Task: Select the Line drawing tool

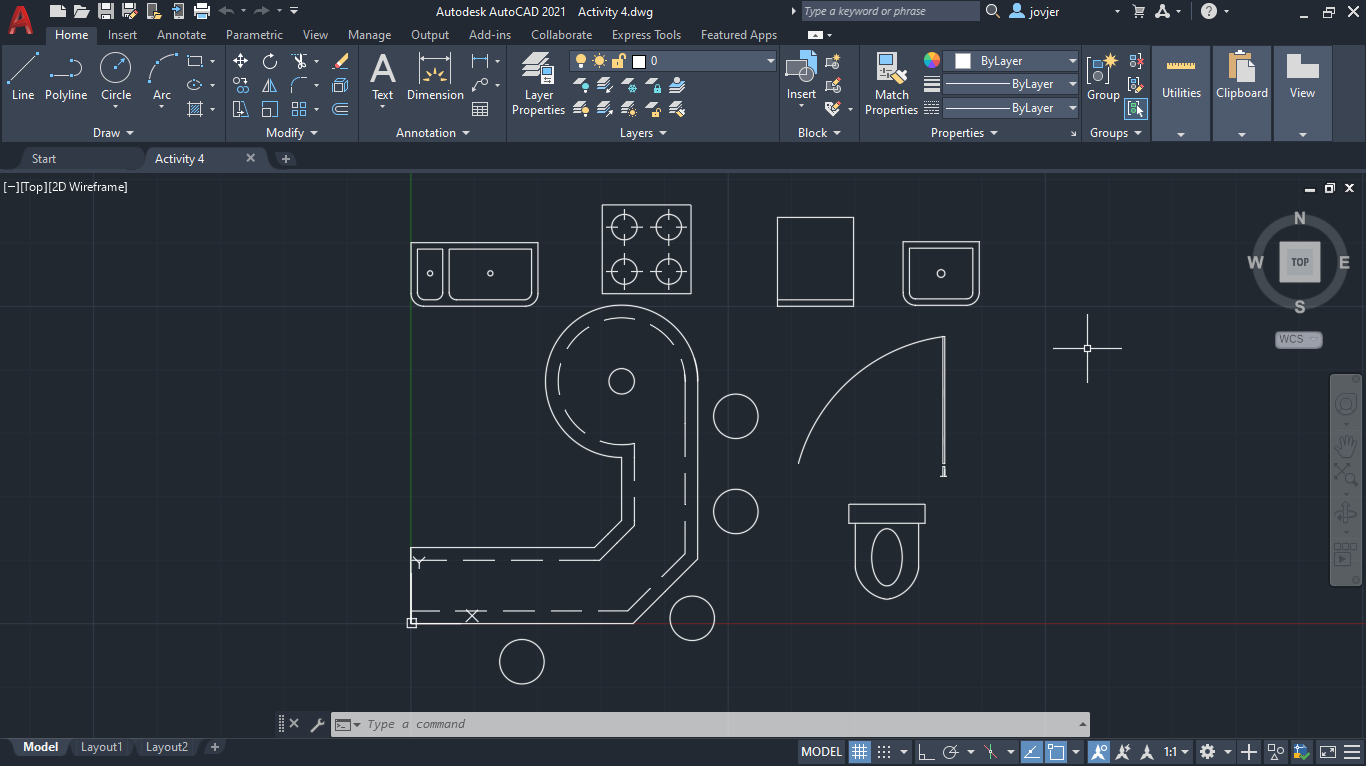Action: (x=23, y=78)
